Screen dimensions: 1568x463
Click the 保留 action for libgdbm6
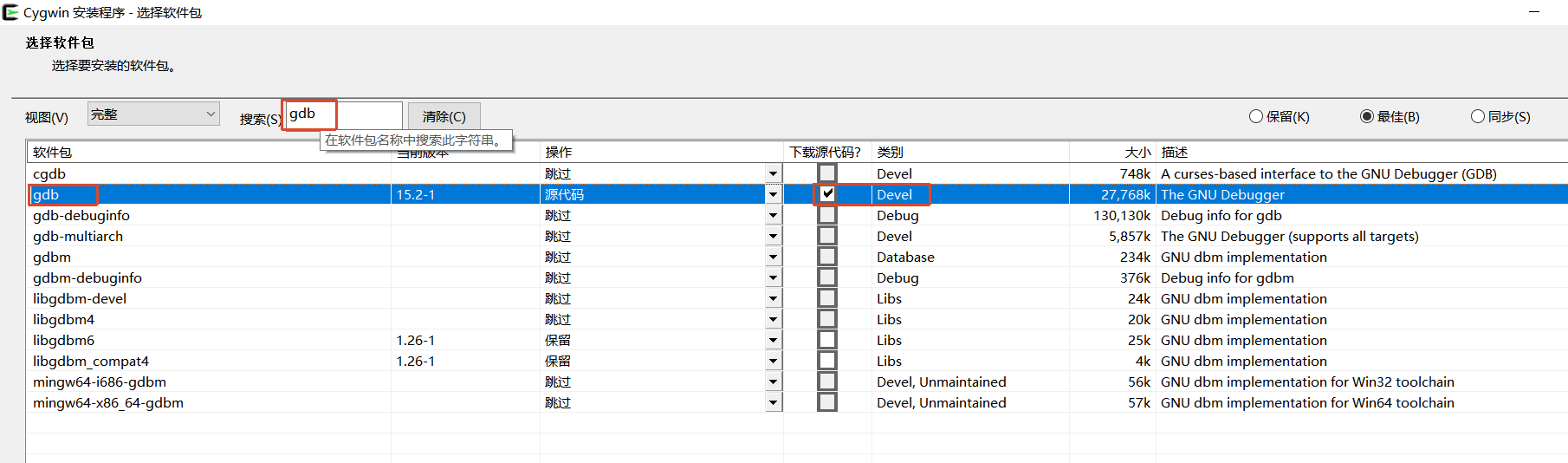click(x=558, y=340)
